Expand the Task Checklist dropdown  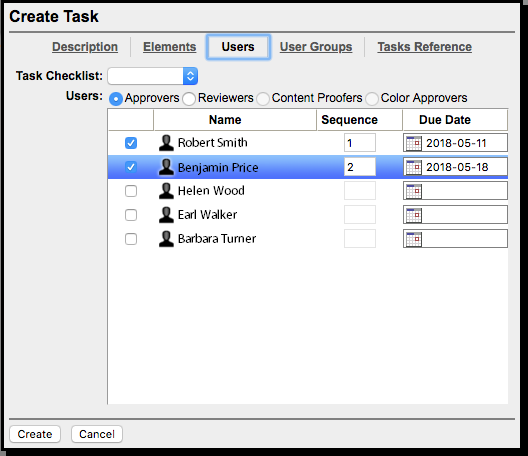153,76
